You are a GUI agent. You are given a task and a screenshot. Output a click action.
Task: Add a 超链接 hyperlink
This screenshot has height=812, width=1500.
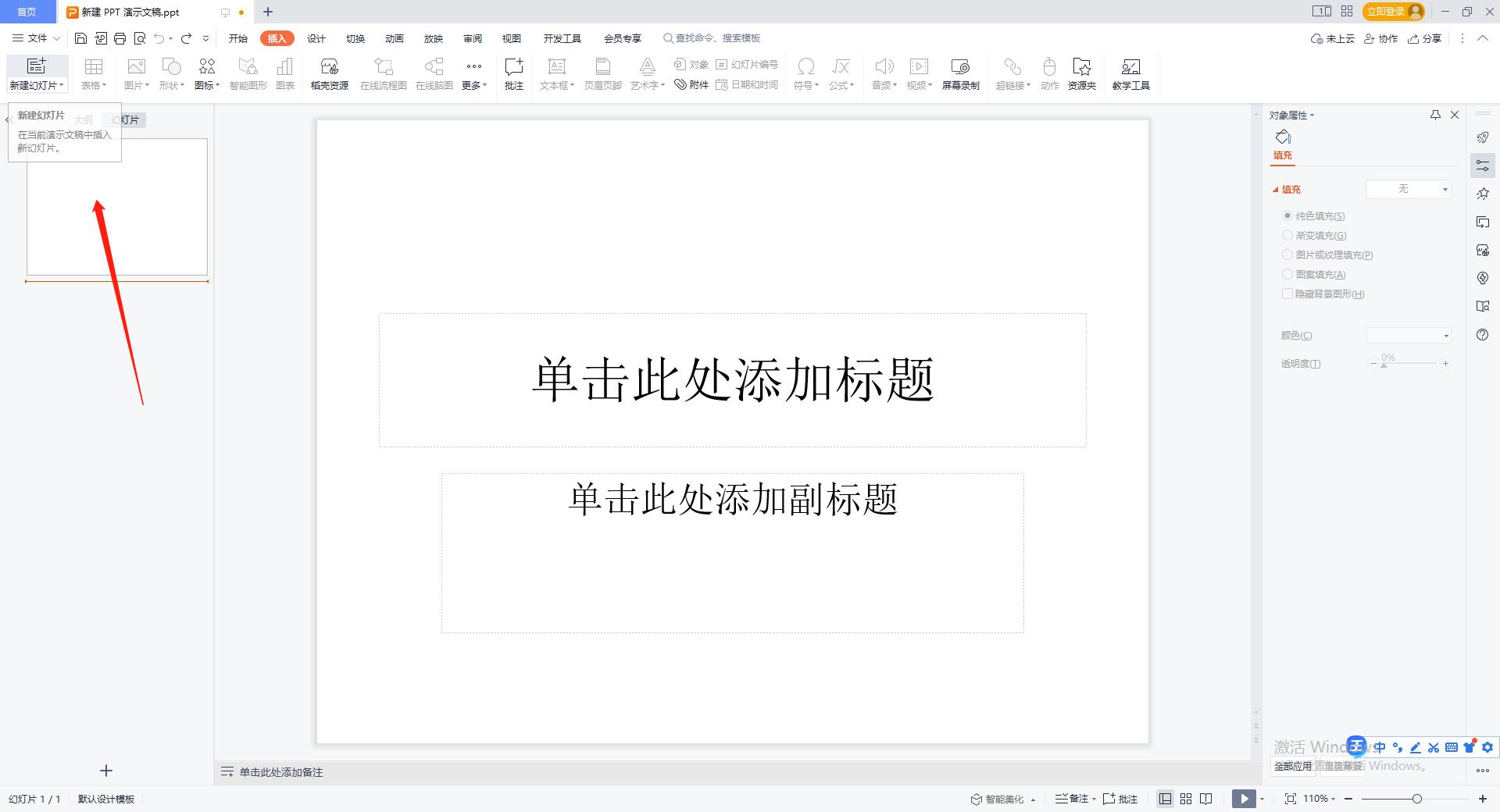[x=1011, y=74]
